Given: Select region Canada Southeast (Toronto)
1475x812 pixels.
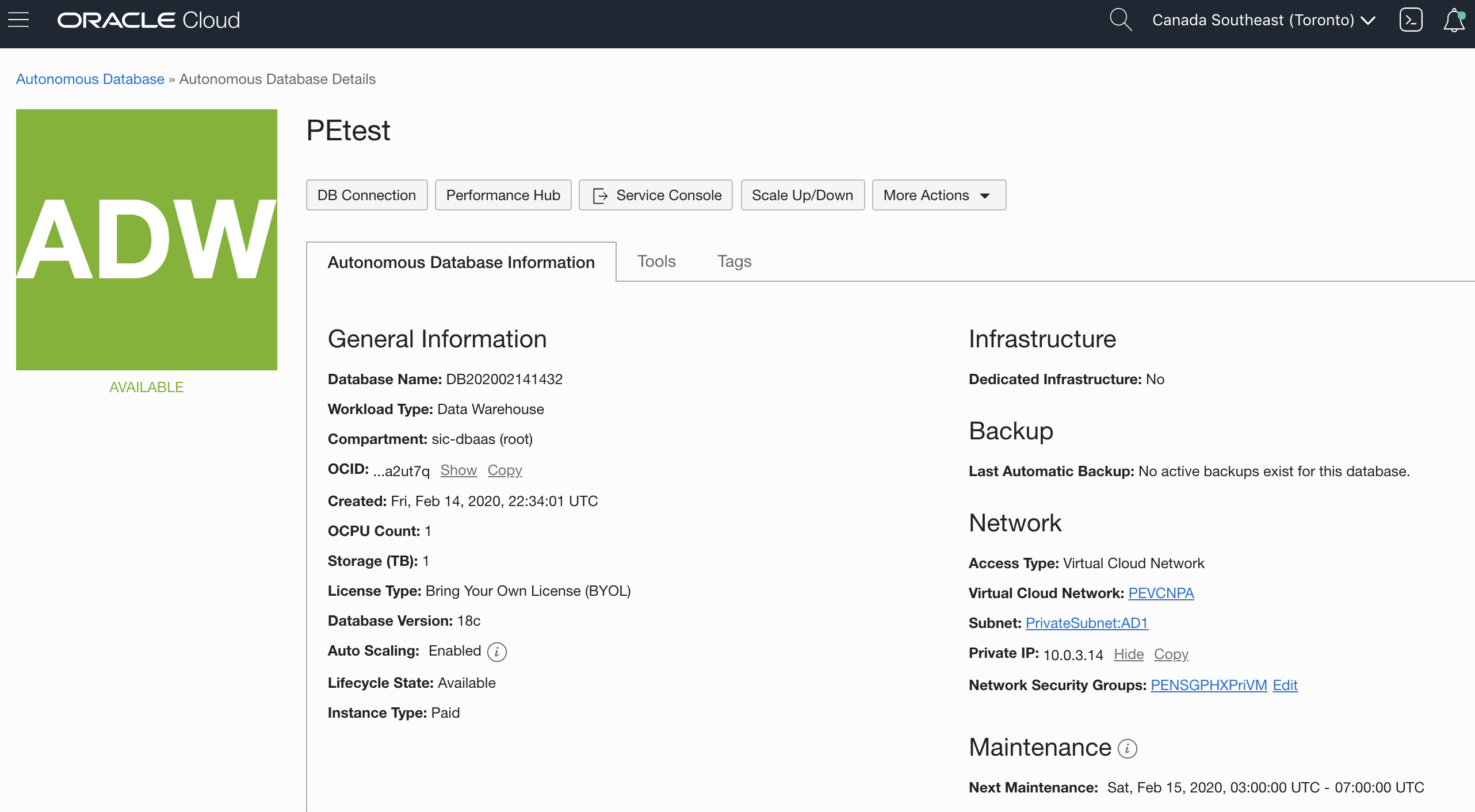Looking at the screenshot, I should coord(1254,20).
